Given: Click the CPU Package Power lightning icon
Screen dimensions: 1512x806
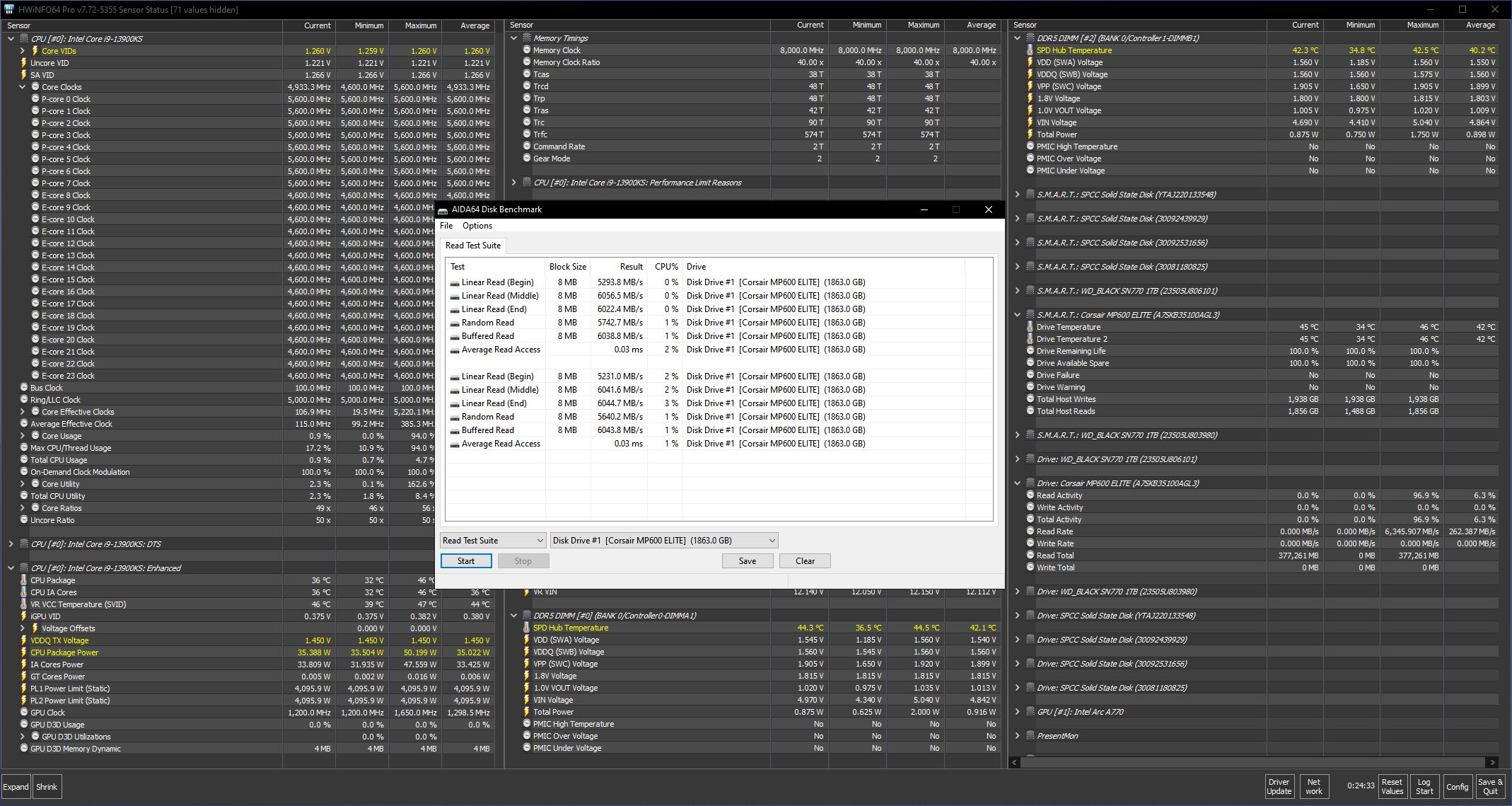Looking at the screenshot, I should 24,652.
